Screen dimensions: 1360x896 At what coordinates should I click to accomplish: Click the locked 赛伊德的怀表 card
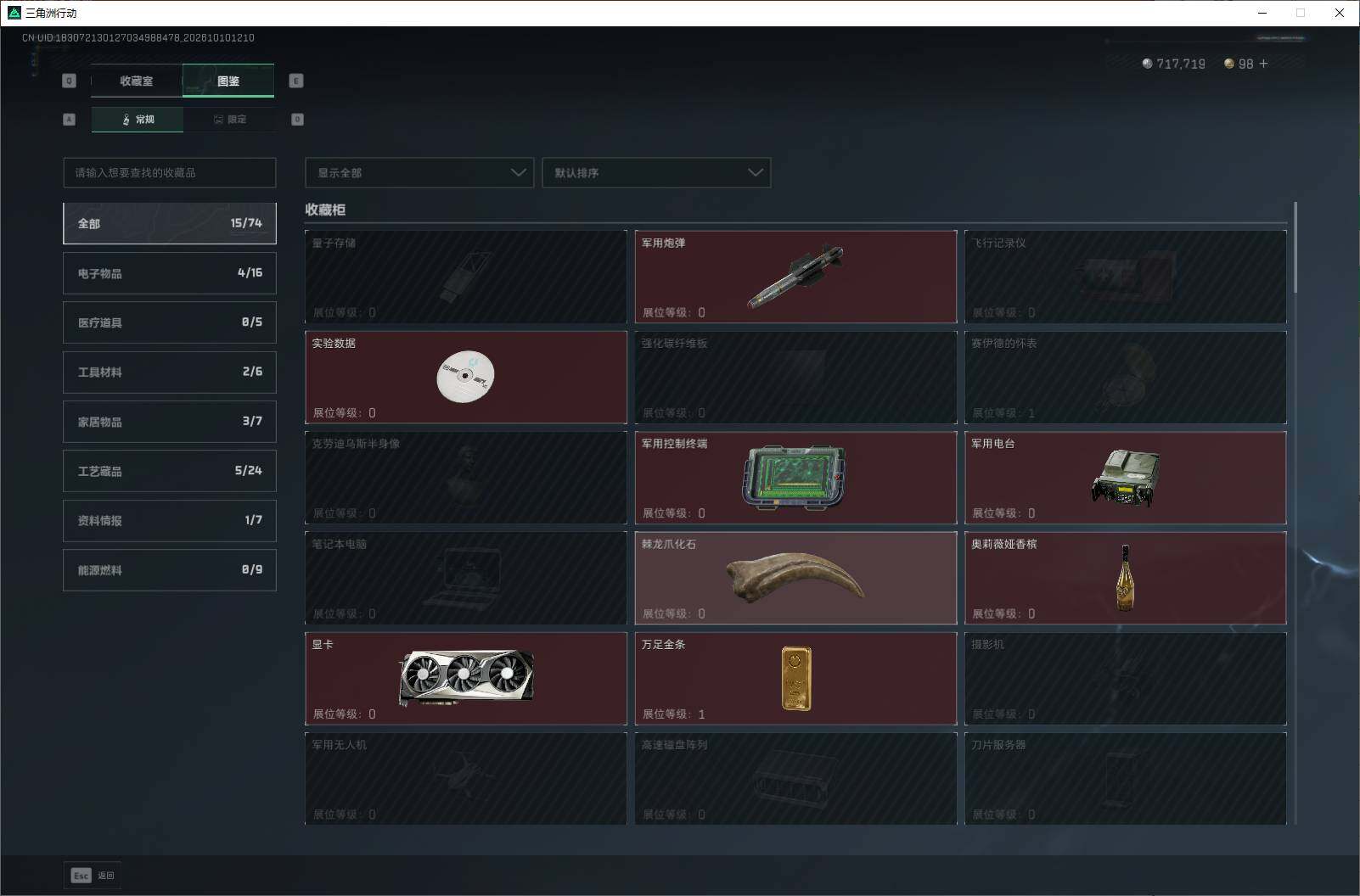click(1125, 377)
